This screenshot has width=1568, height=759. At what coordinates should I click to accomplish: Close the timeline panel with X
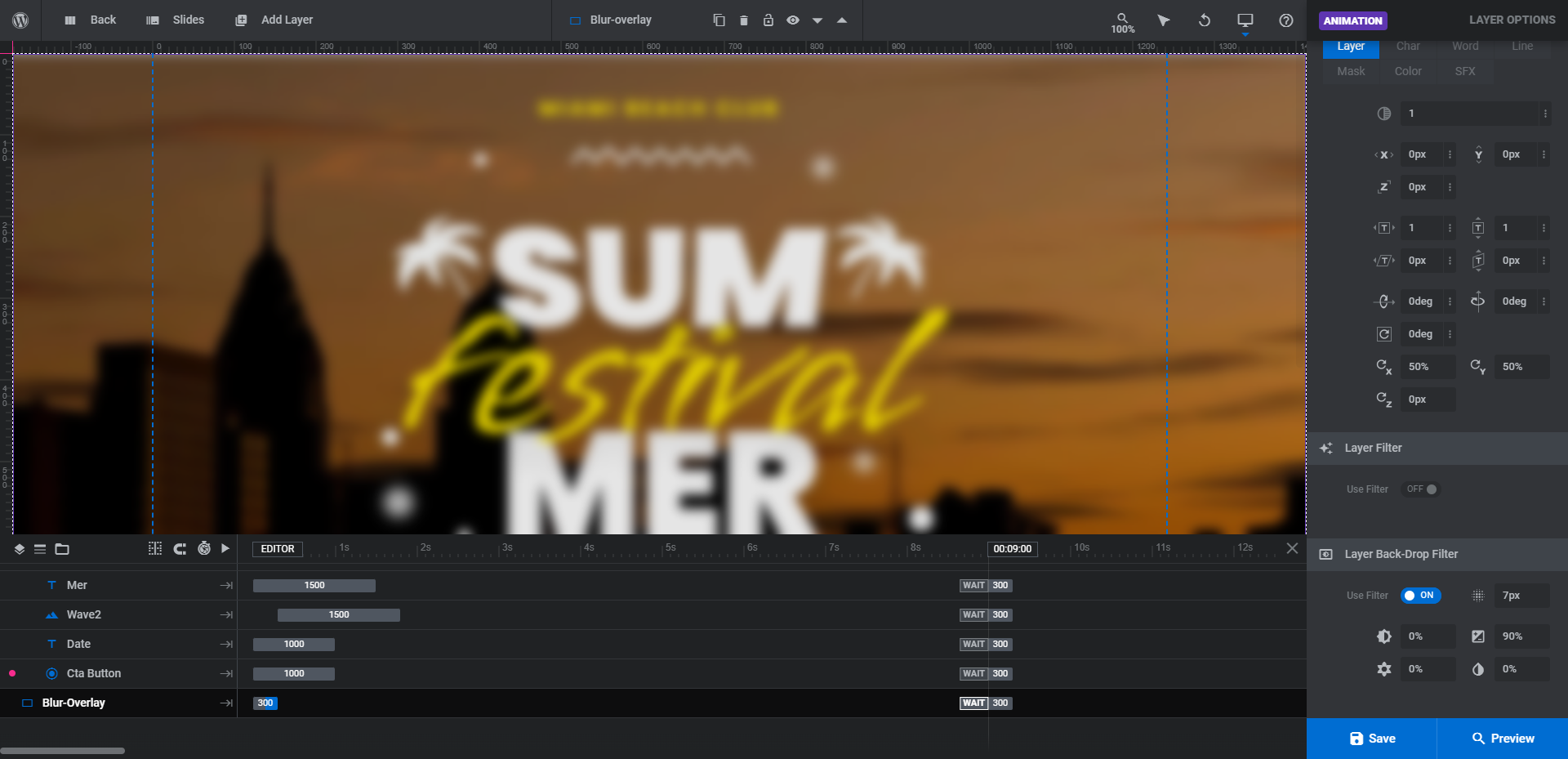coord(1292,548)
